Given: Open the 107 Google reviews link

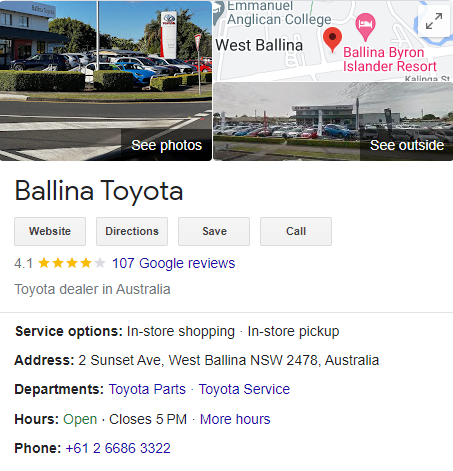Looking at the screenshot, I should click(174, 263).
